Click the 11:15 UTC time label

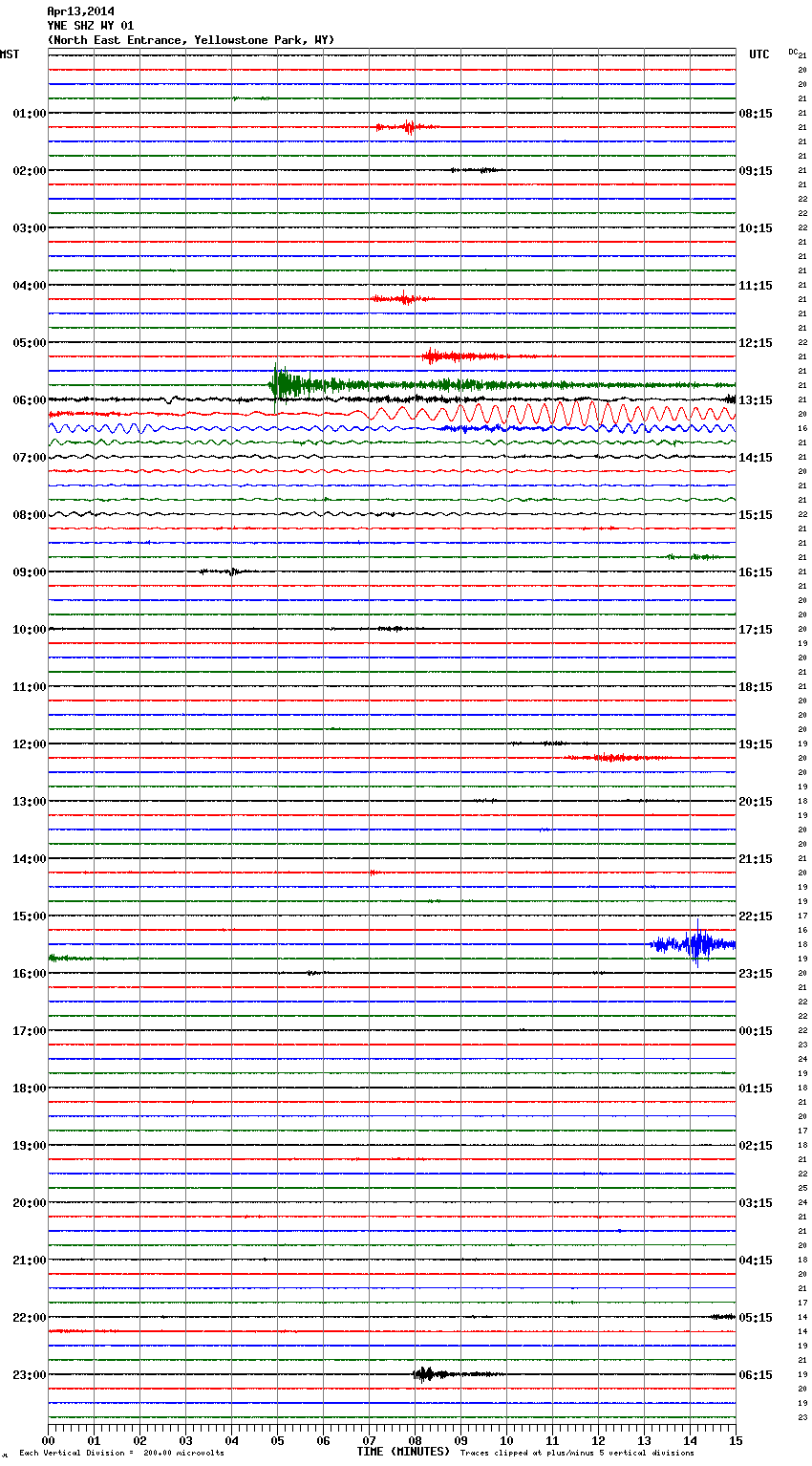click(x=756, y=286)
